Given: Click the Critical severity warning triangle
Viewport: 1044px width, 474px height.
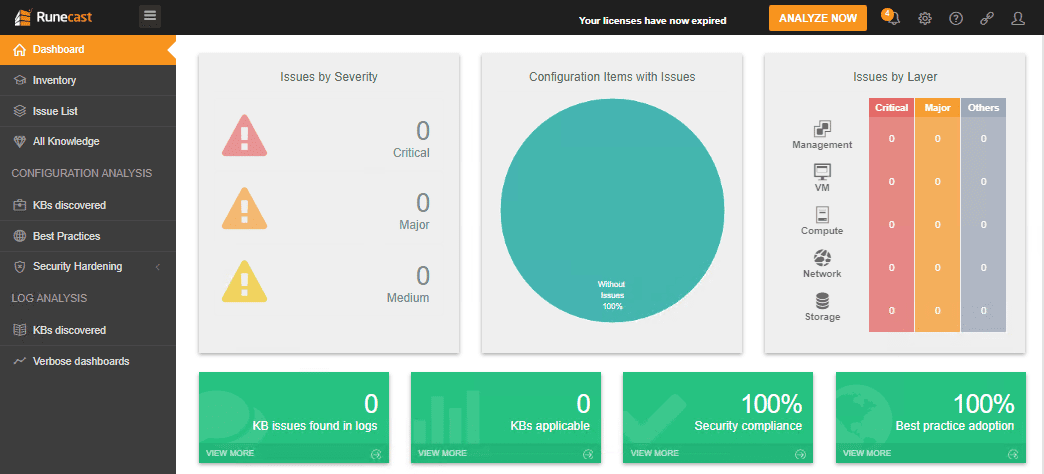Looking at the screenshot, I should click(x=244, y=136).
